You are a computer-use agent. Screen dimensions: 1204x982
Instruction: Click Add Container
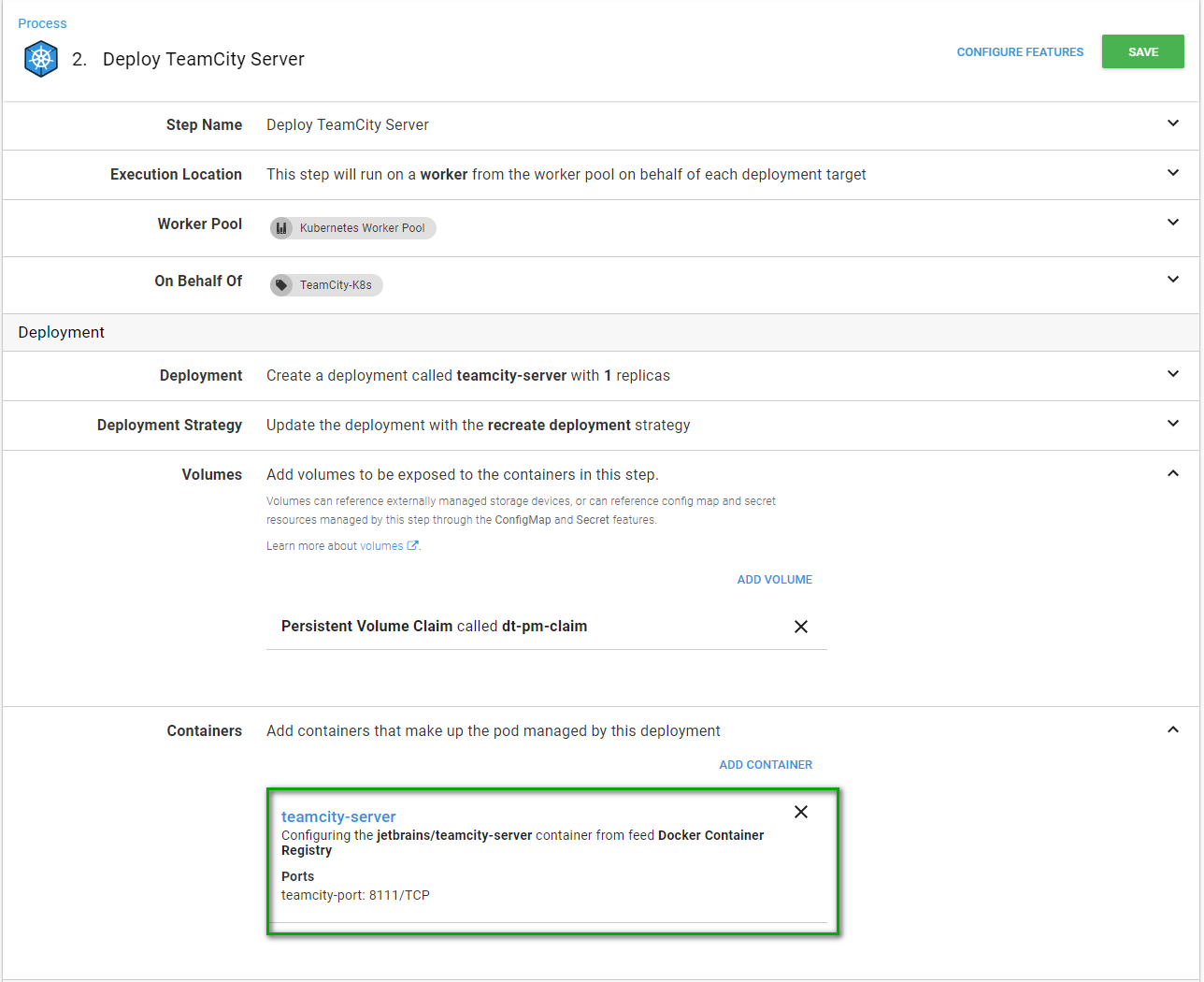click(x=766, y=765)
